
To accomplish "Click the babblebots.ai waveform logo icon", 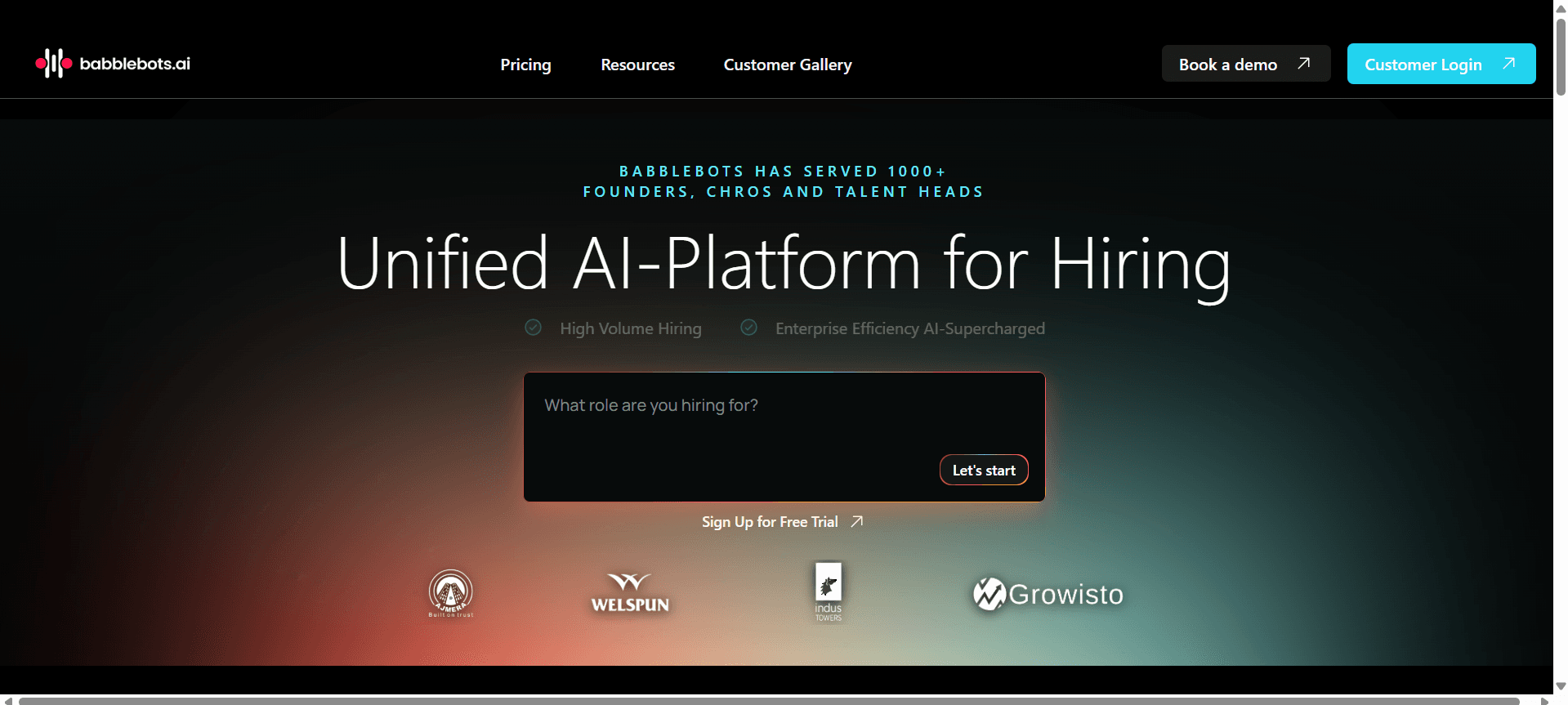I will pyautogui.click(x=54, y=64).
